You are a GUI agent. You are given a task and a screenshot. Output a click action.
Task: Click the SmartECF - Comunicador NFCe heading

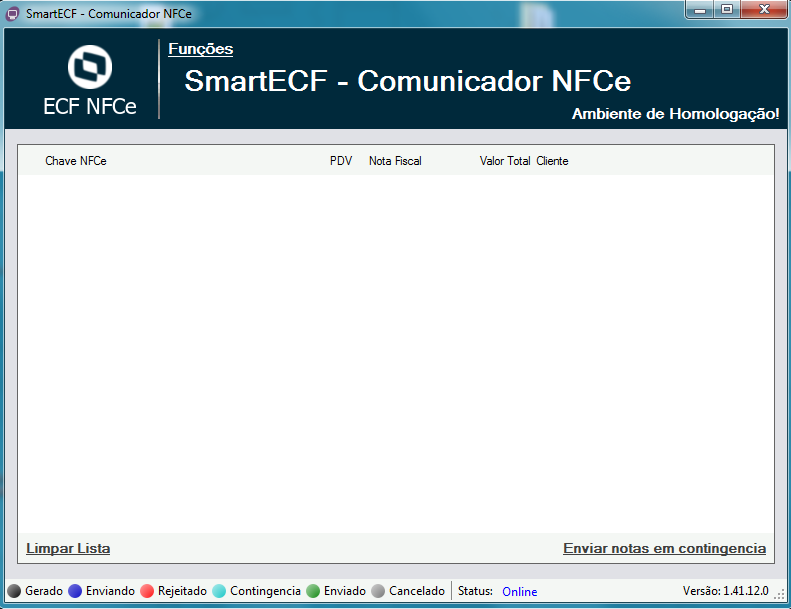[408, 81]
